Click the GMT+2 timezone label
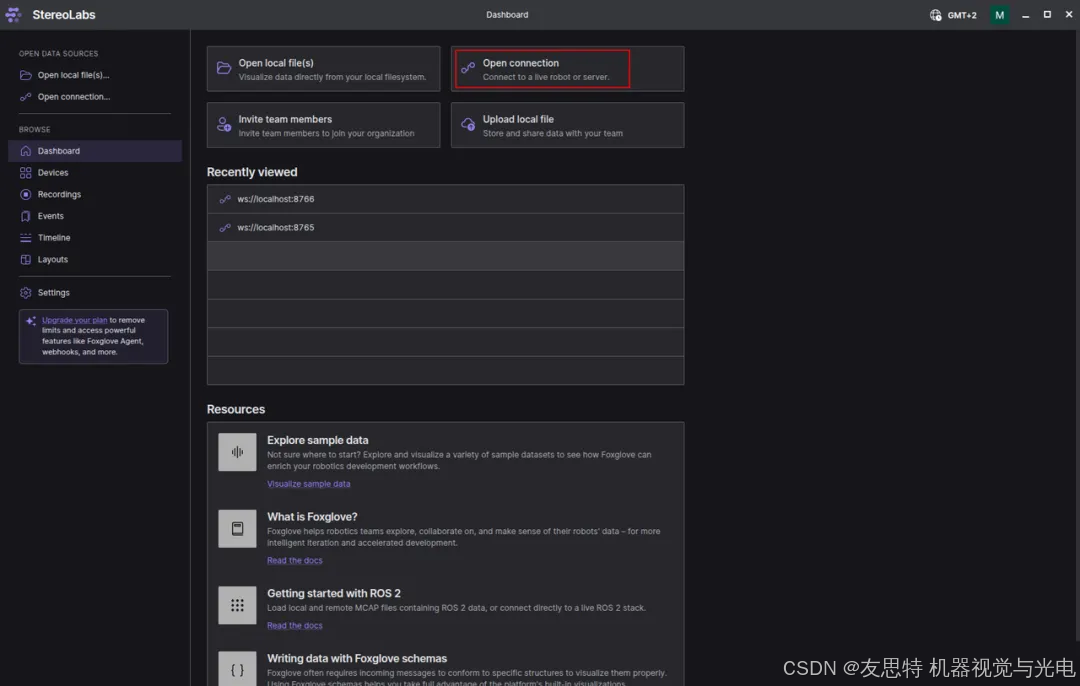This screenshot has height=686, width=1080. coord(962,15)
